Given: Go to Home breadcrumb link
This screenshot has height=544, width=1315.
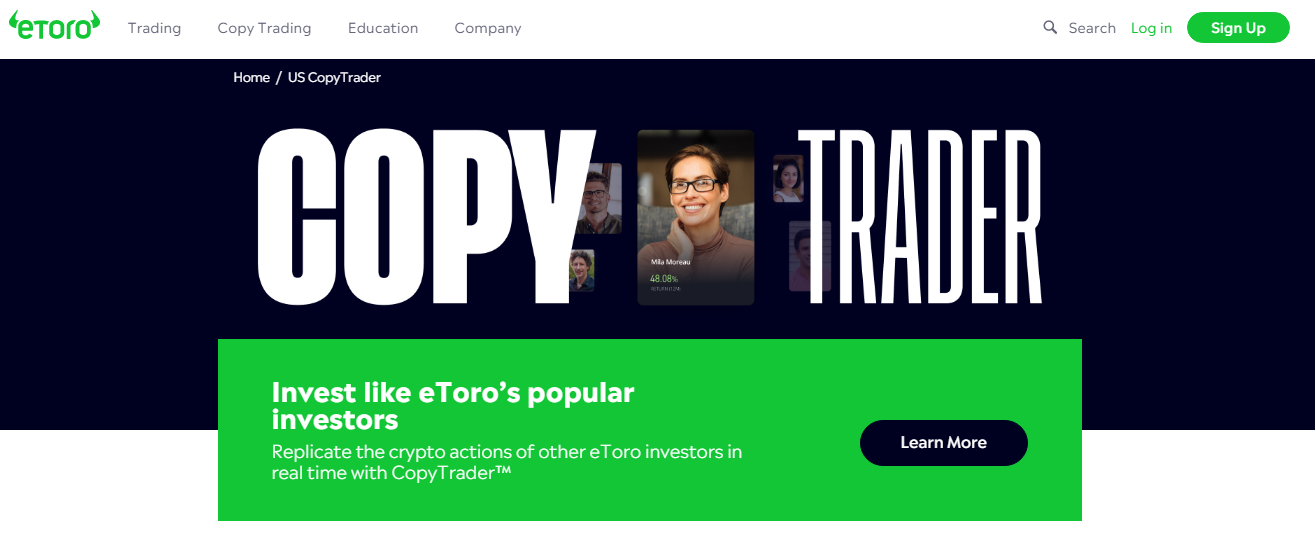Looking at the screenshot, I should click(251, 77).
